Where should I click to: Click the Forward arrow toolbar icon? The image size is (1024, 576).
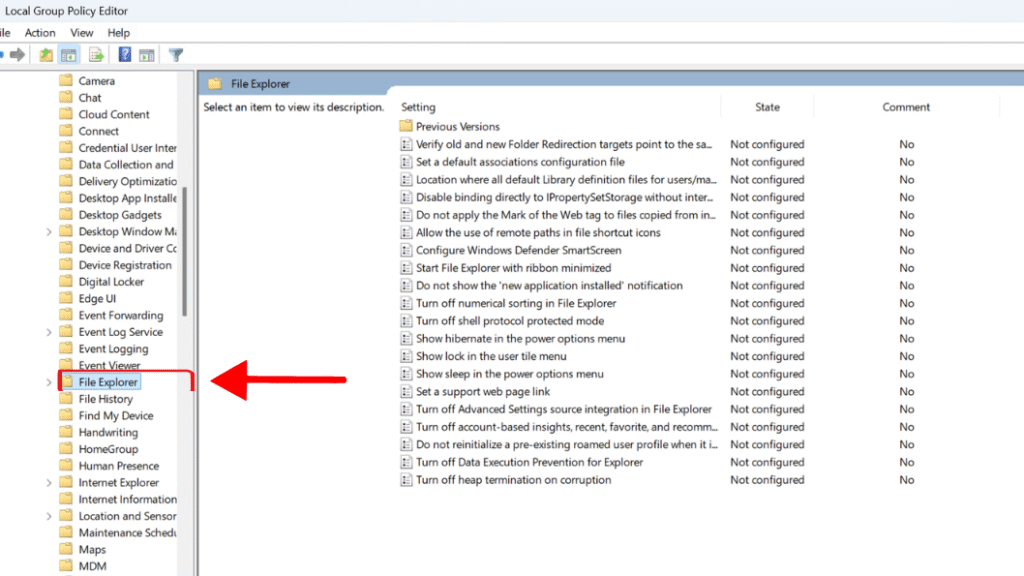pyautogui.click(x=18, y=55)
